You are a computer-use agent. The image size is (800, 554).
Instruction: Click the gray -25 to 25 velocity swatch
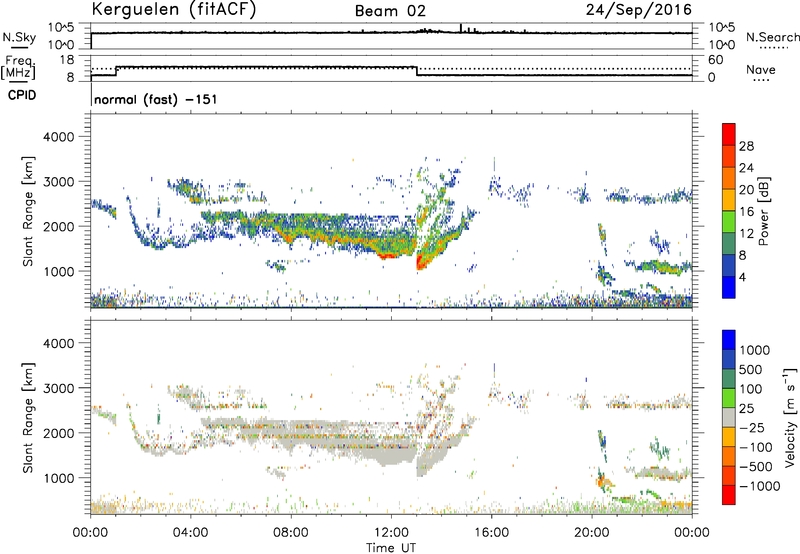tap(729, 418)
